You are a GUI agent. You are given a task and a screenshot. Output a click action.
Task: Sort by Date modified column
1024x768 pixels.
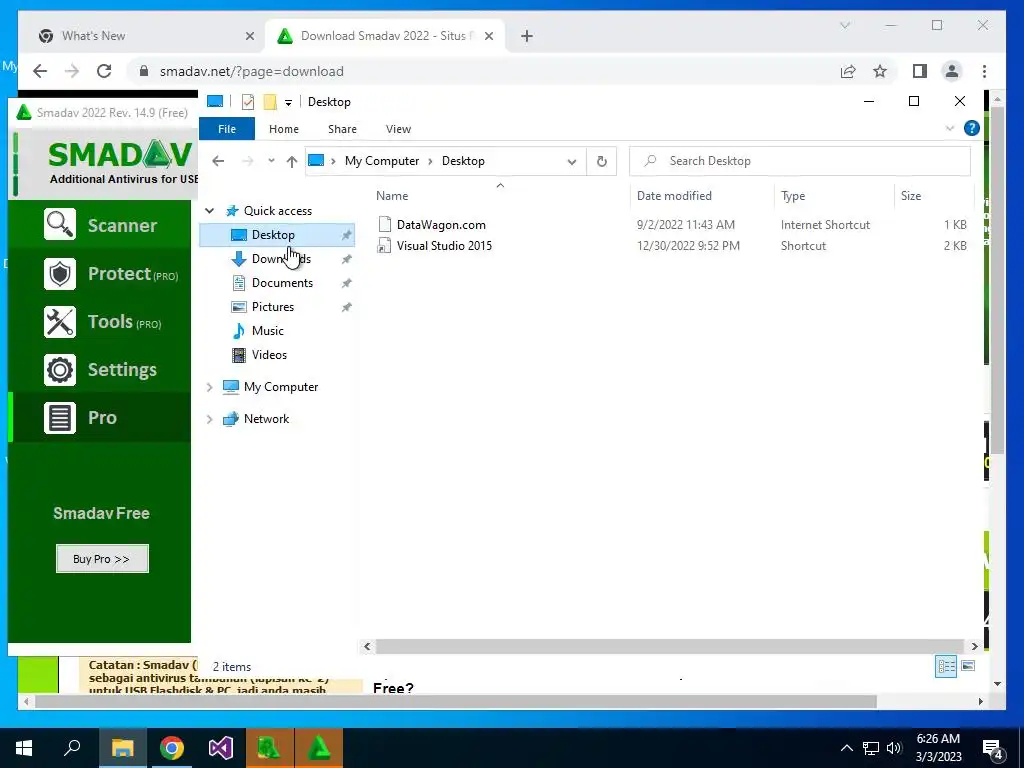point(674,196)
